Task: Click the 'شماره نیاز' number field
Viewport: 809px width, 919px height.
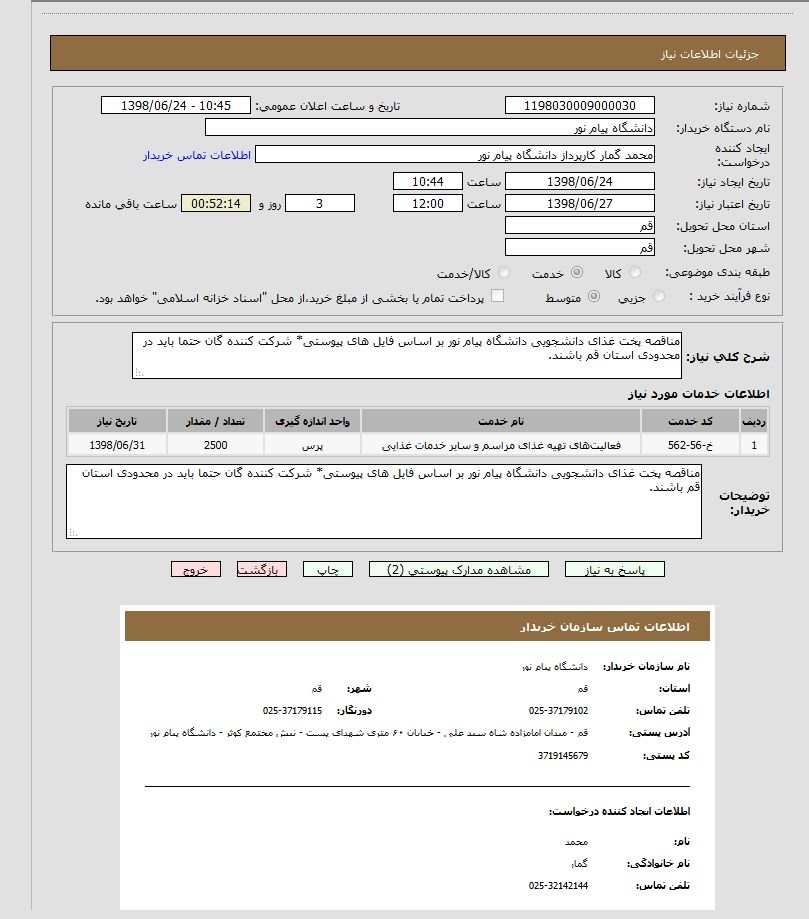Action: 580,106
